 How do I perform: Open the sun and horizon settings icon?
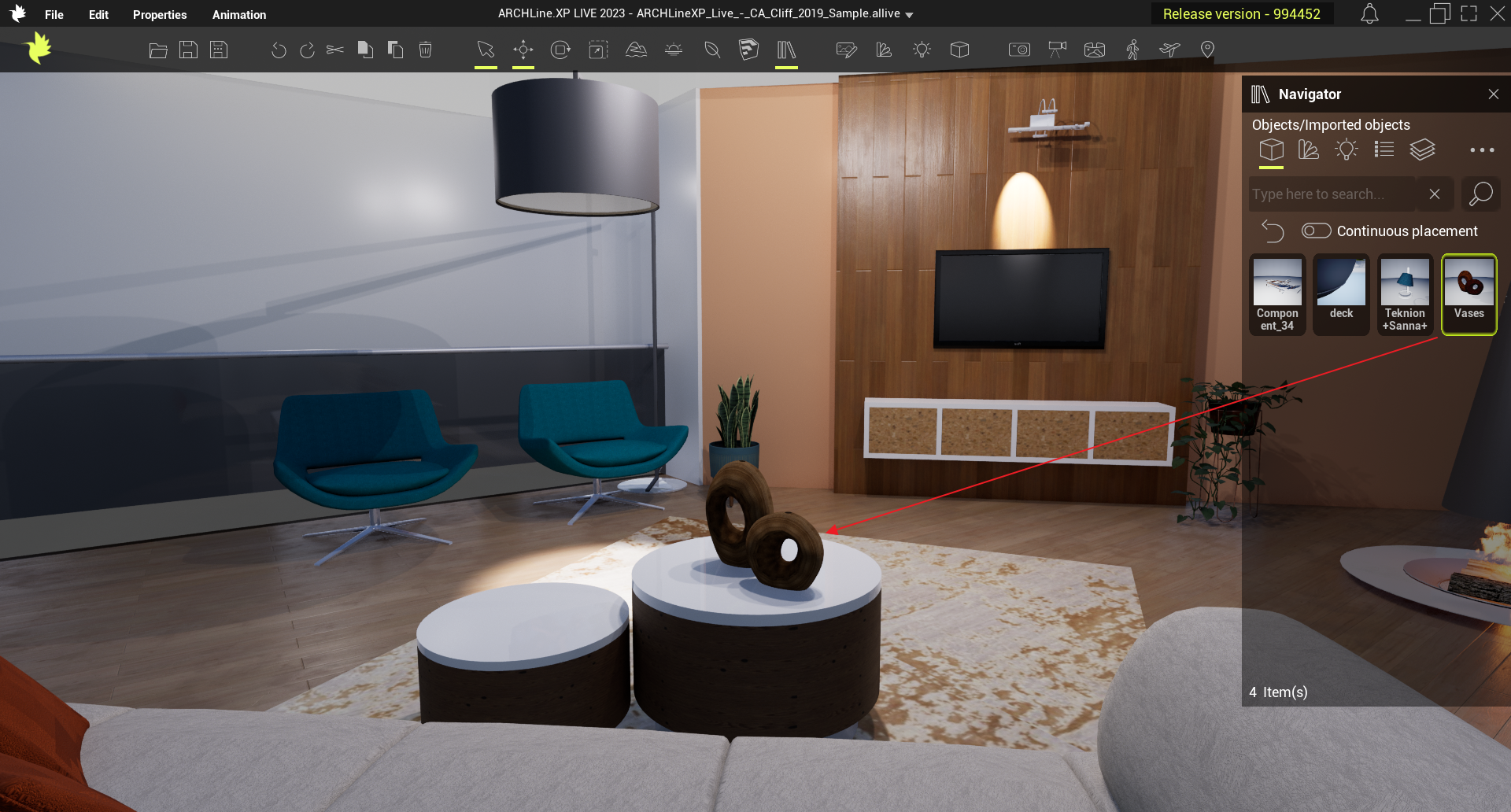click(674, 50)
